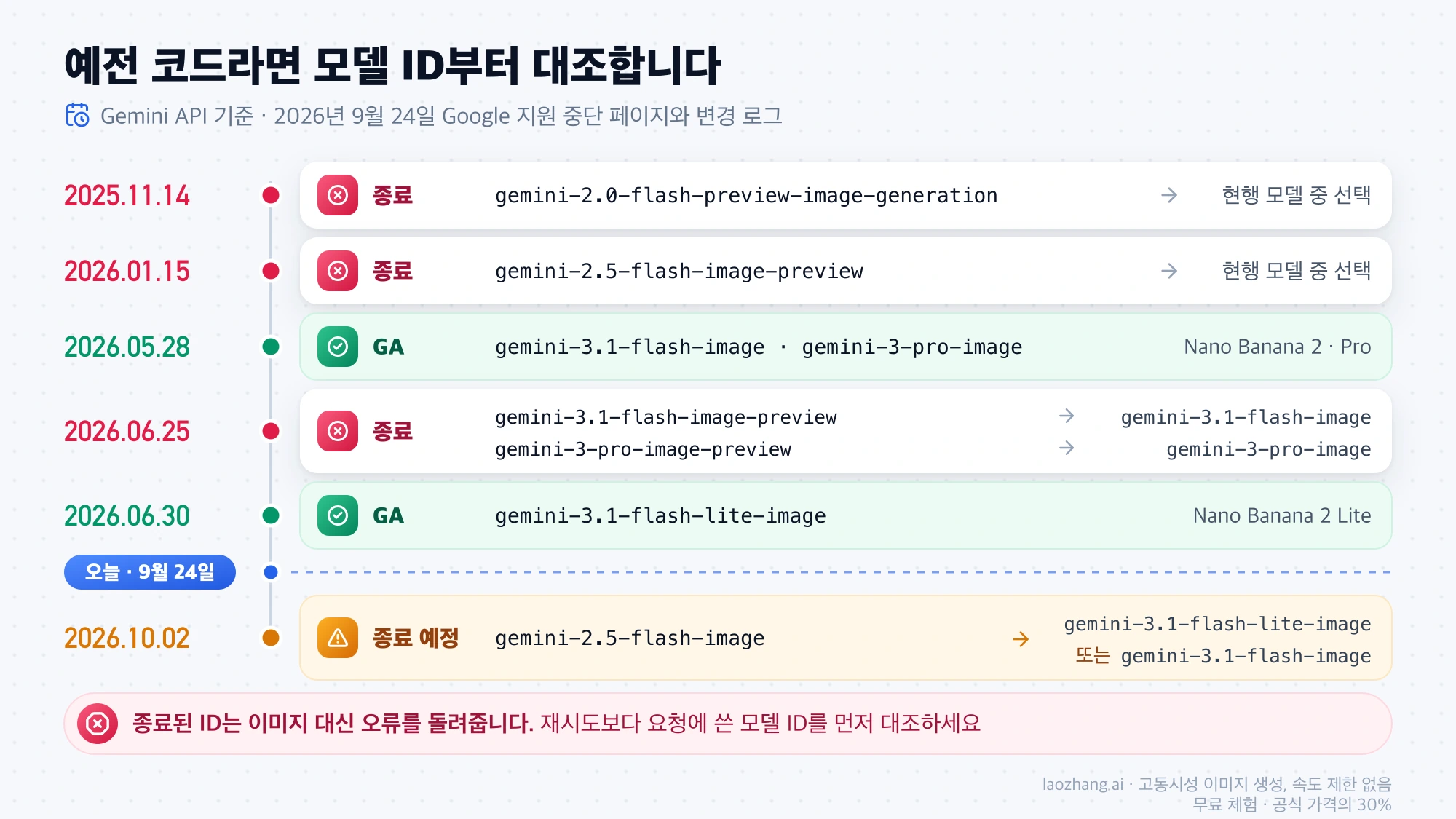Click the date 2026.05.28

127,347
